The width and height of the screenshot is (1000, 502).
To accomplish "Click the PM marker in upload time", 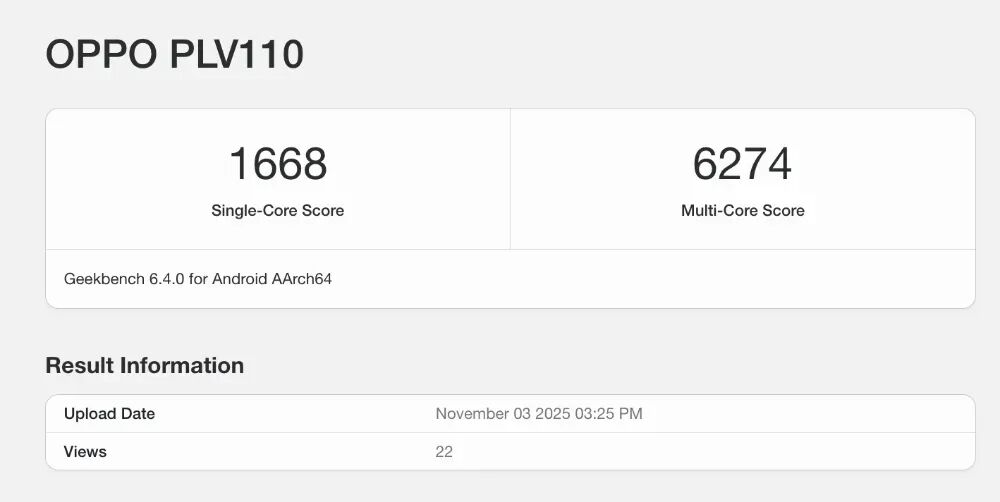I will pos(632,414).
